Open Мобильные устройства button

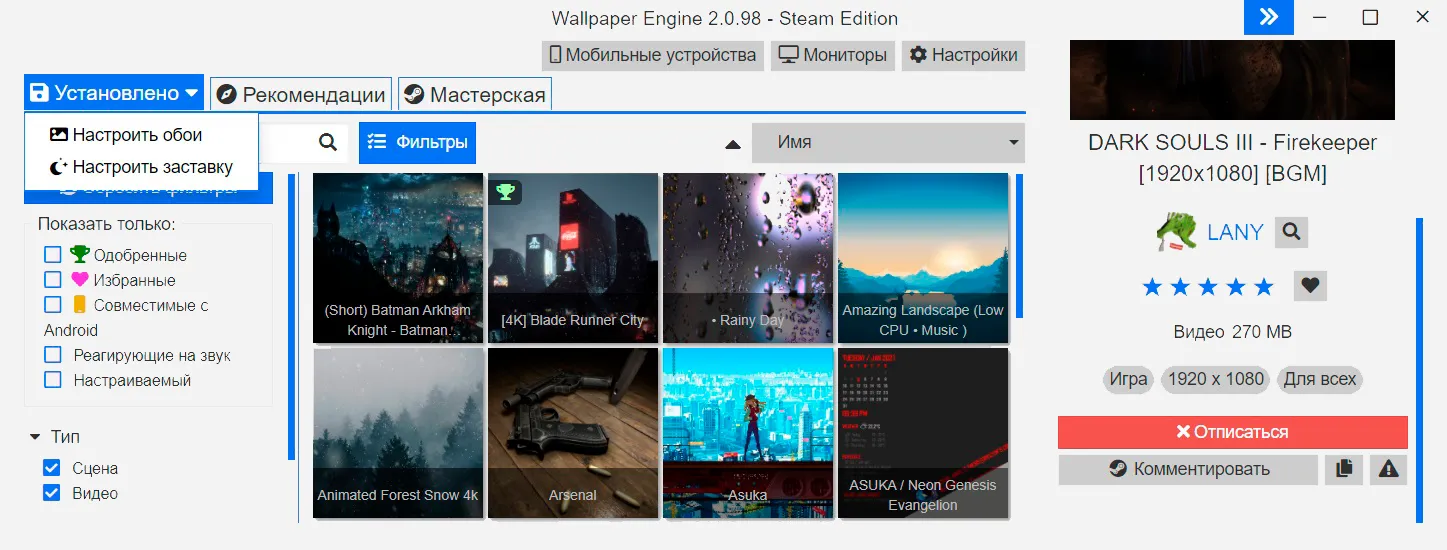coord(653,55)
